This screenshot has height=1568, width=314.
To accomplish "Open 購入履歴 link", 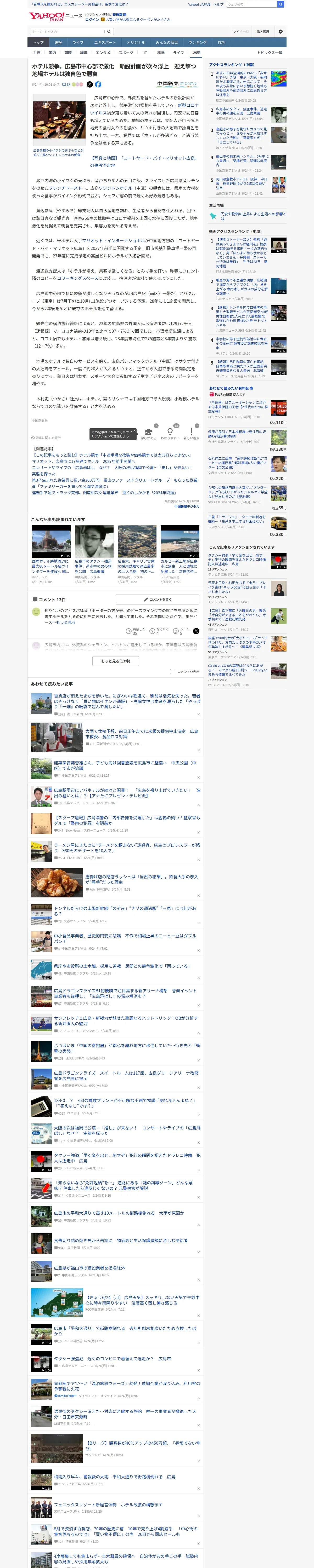I will [x=263, y=32].
